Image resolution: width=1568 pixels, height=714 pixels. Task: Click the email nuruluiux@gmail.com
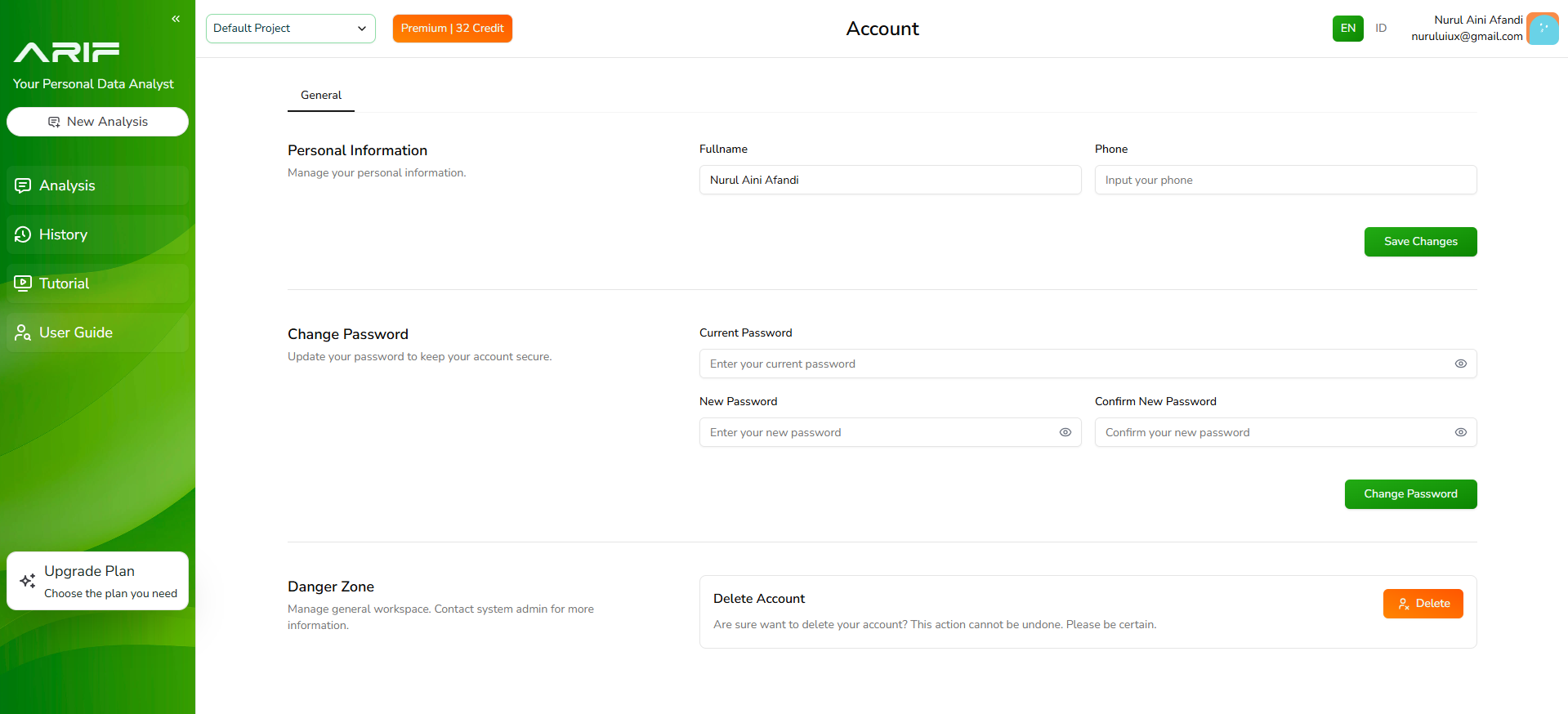pos(1467,37)
